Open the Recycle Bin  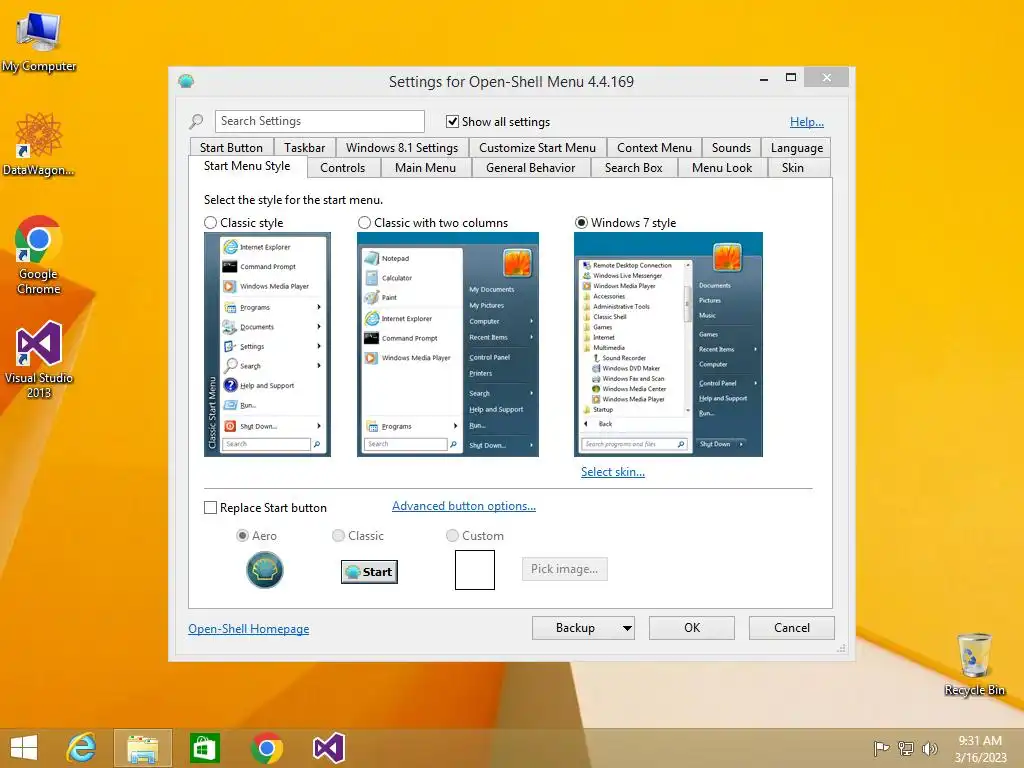click(974, 664)
